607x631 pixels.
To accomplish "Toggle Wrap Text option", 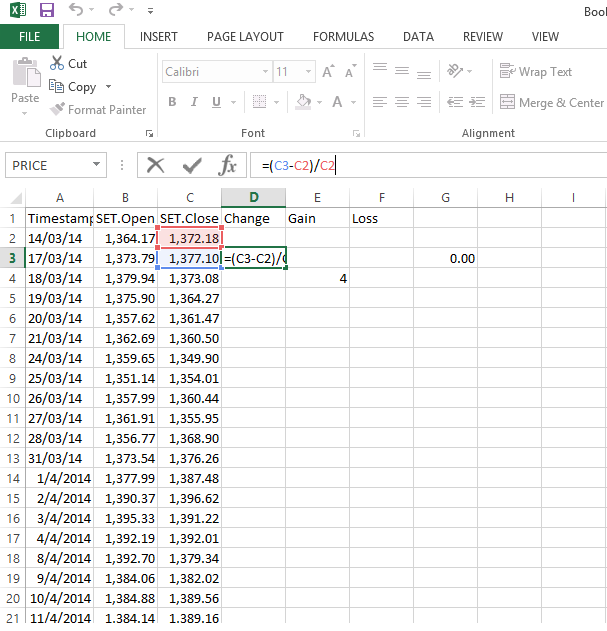I will click(x=536, y=72).
